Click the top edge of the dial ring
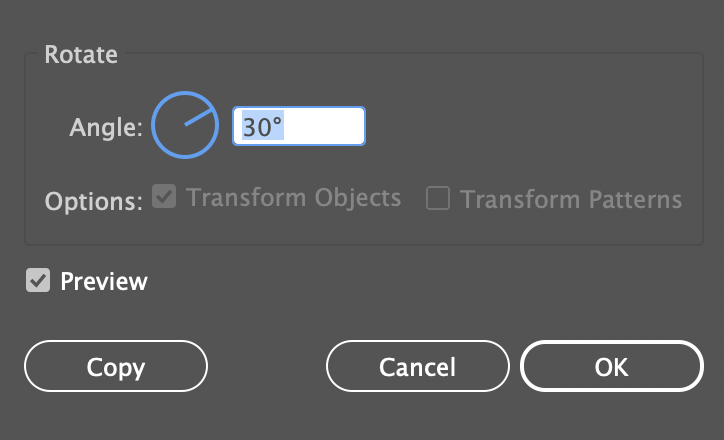 [185, 94]
